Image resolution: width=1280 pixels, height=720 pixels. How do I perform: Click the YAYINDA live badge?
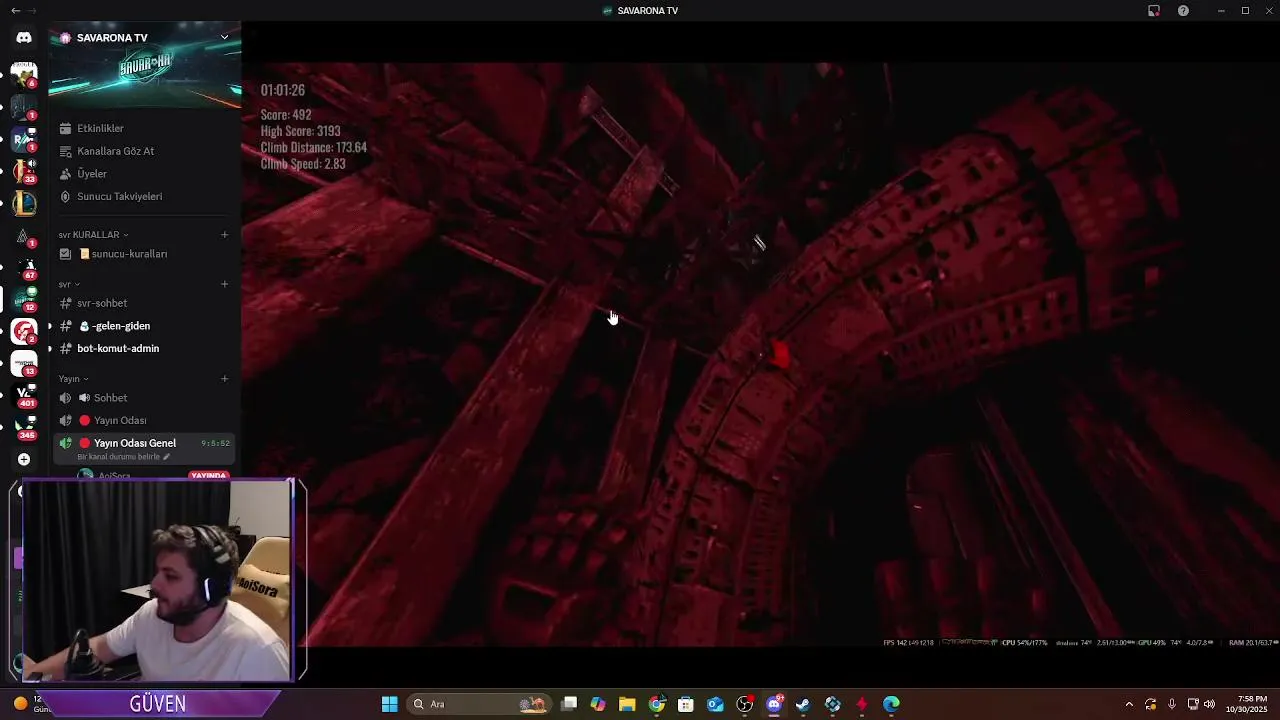pos(209,476)
